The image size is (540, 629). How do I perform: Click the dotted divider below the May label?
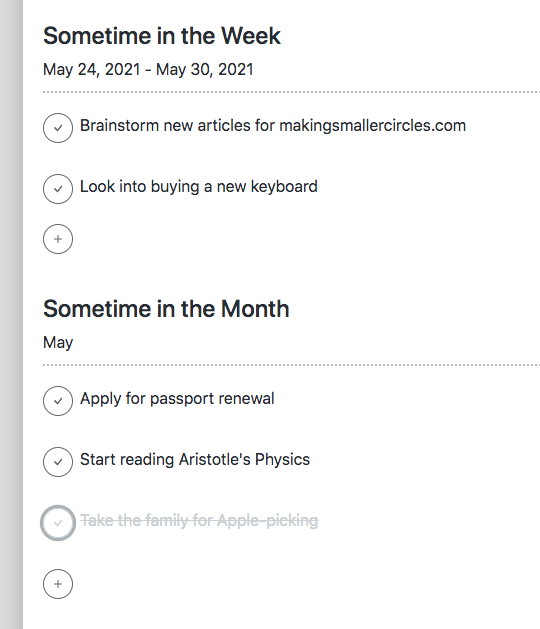(x=291, y=365)
